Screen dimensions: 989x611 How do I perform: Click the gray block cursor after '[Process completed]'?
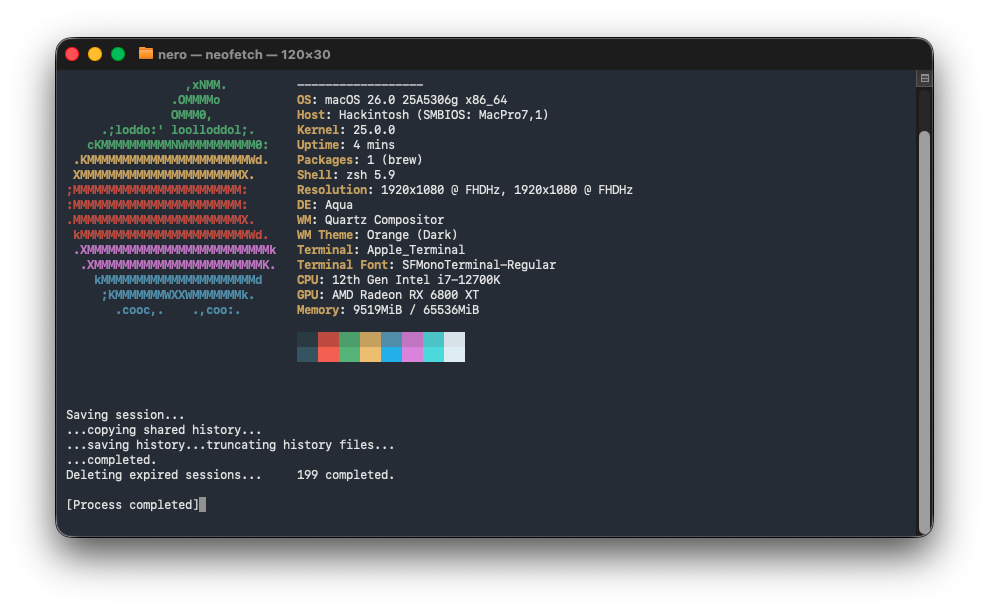(x=202, y=505)
